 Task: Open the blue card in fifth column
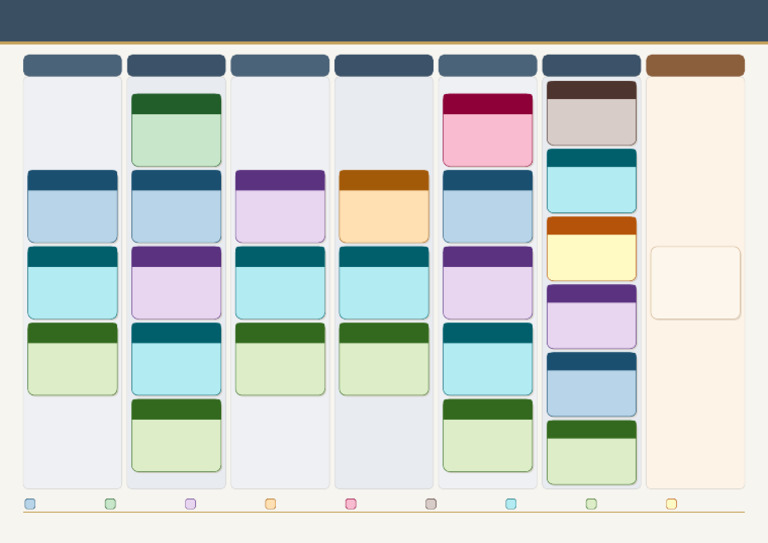[x=488, y=207]
